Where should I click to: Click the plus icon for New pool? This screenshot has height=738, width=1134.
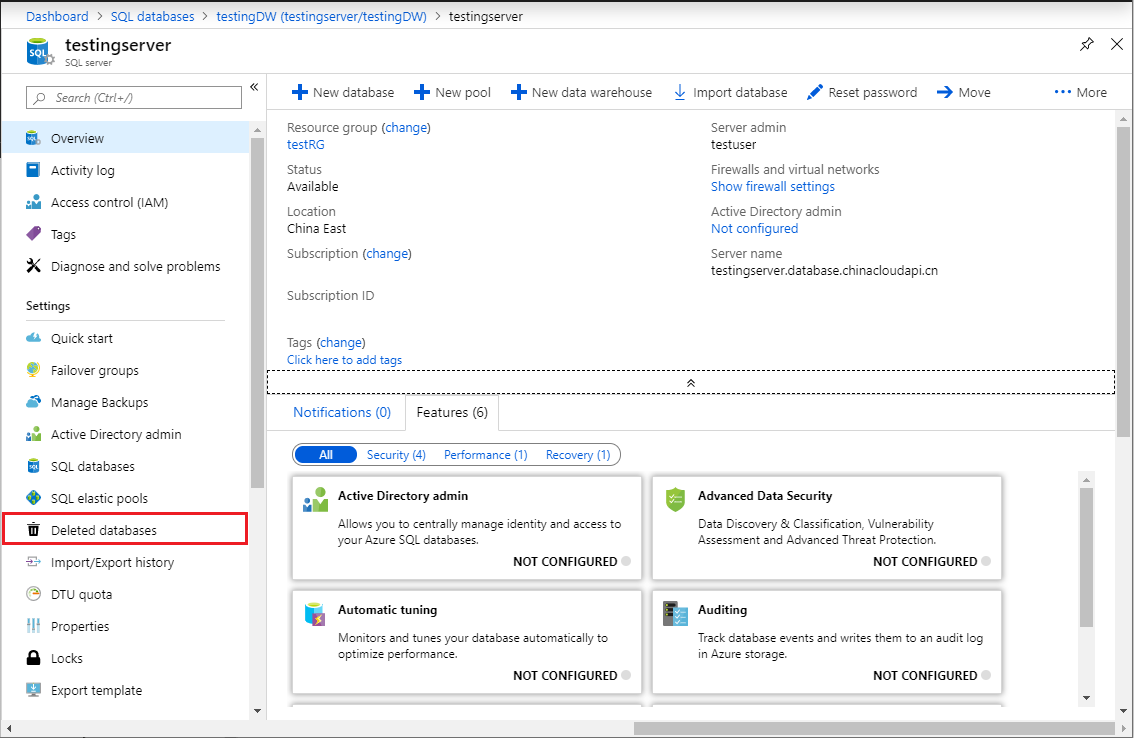pos(422,93)
